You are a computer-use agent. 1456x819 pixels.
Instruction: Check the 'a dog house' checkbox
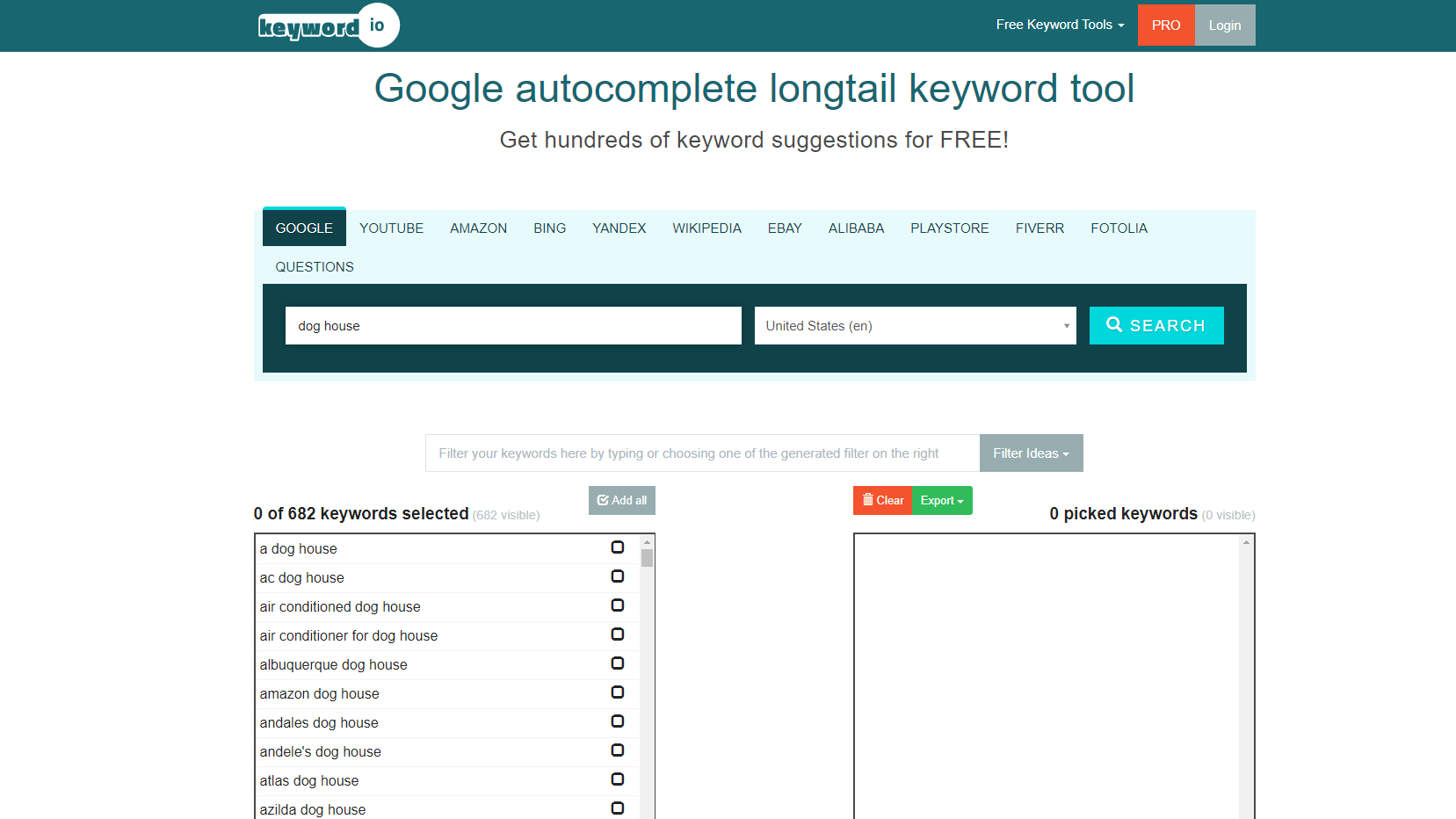[x=618, y=547]
